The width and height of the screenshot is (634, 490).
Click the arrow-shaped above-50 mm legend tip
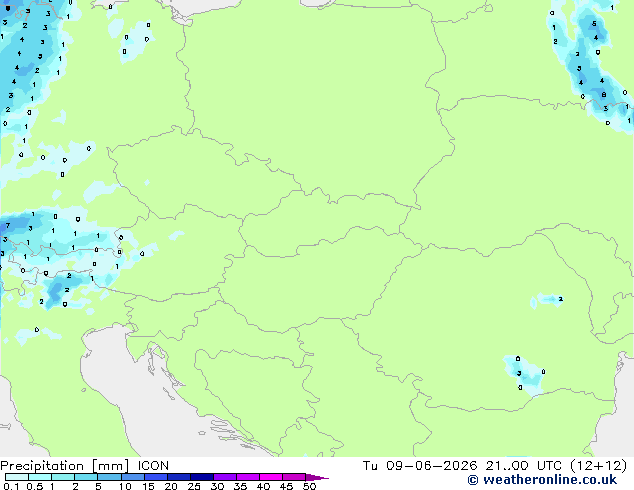(317, 477)
